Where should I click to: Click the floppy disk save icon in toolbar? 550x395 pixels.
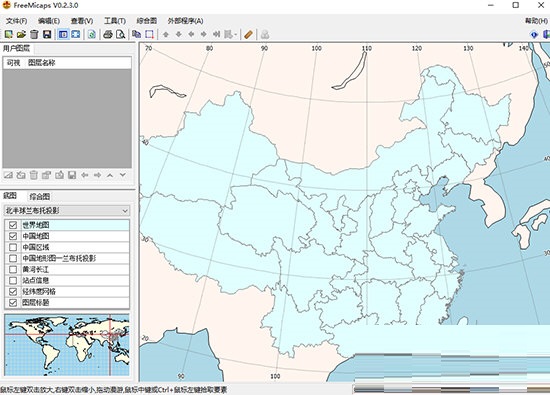[x=47, y=34]
